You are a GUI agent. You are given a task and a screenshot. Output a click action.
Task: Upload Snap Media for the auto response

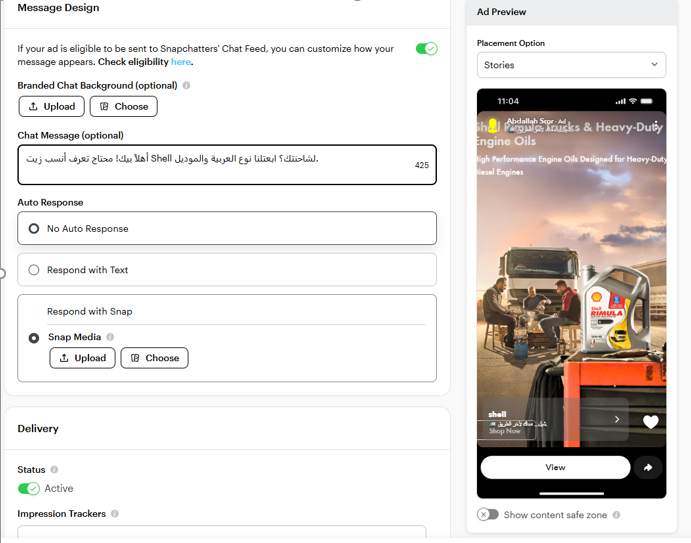82,358
